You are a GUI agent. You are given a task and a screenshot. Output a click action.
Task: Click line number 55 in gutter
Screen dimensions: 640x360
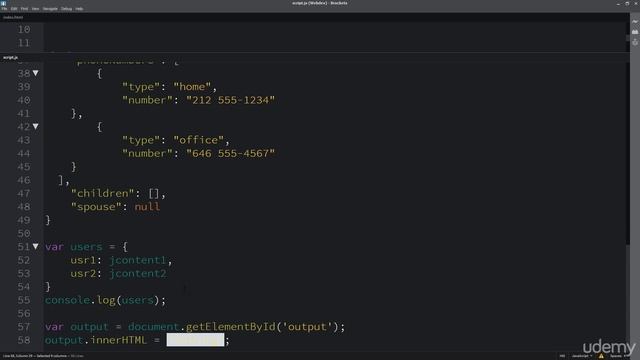tap(24, 300)
